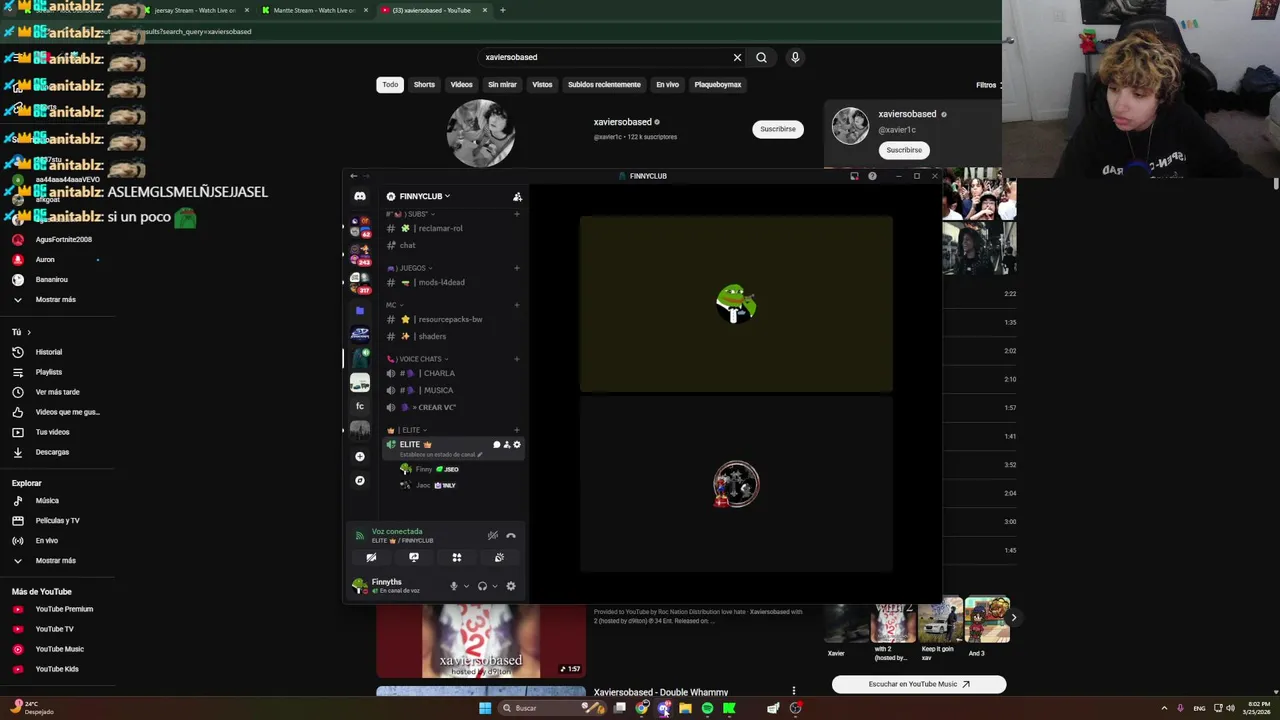This screenshot has width=1280, height=720.
Task: Open Playlists in the YouTube sidebar
Action: pyautogui.click(x=48, y=372)
